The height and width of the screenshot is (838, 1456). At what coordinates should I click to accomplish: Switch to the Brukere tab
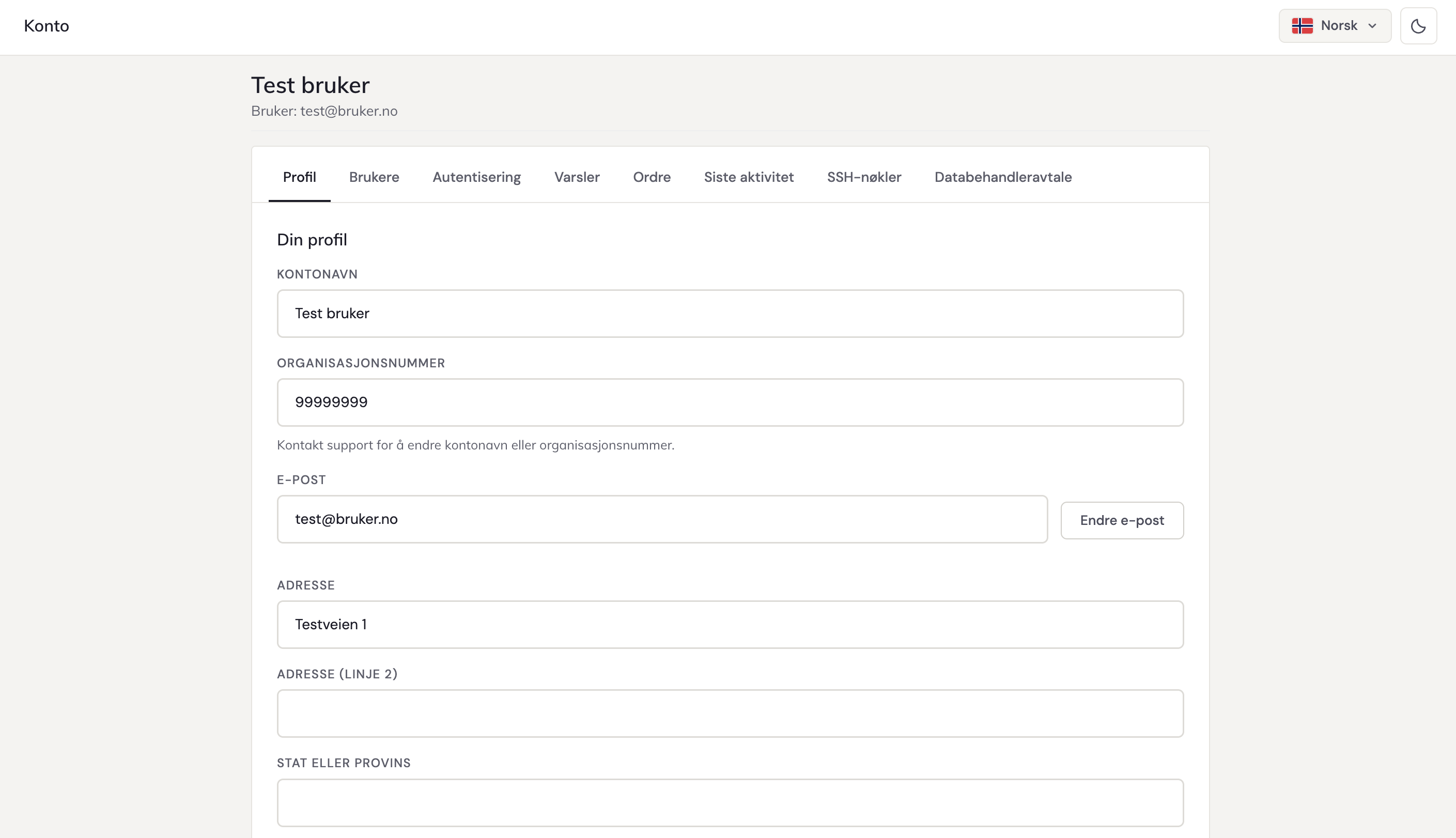374,177
